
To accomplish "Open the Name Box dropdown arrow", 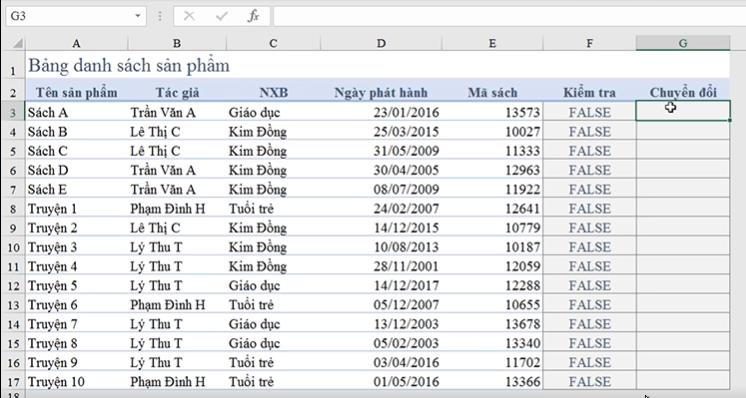I will [137, 16].
